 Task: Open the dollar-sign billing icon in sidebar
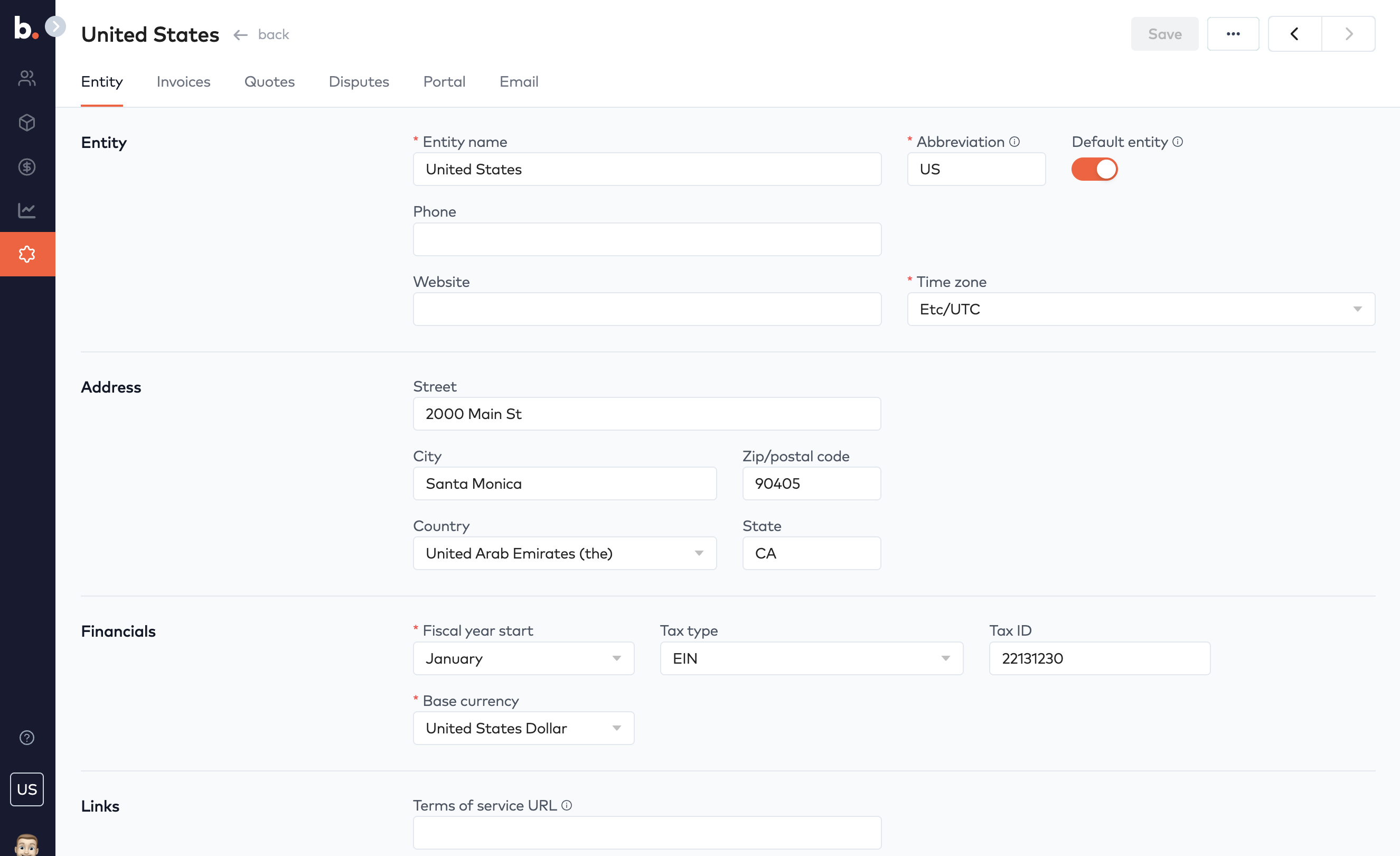point(27,167)
